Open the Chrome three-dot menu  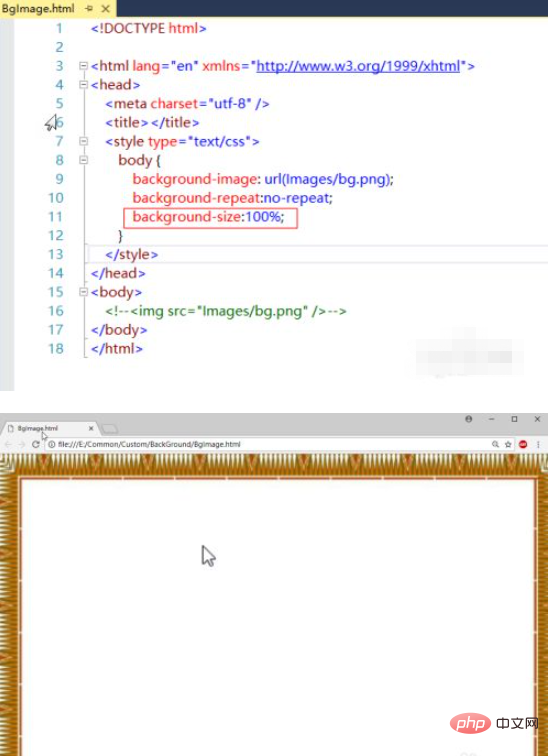click(538, 445)
